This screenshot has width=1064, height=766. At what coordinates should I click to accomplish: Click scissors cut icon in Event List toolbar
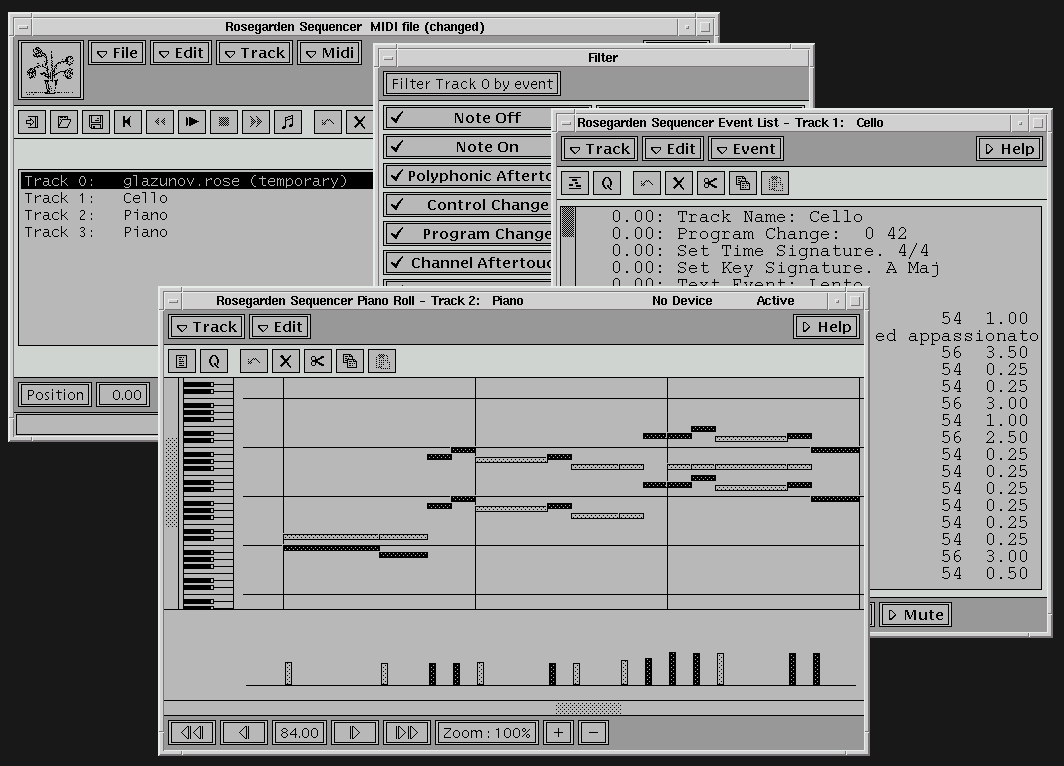[710, 183]
